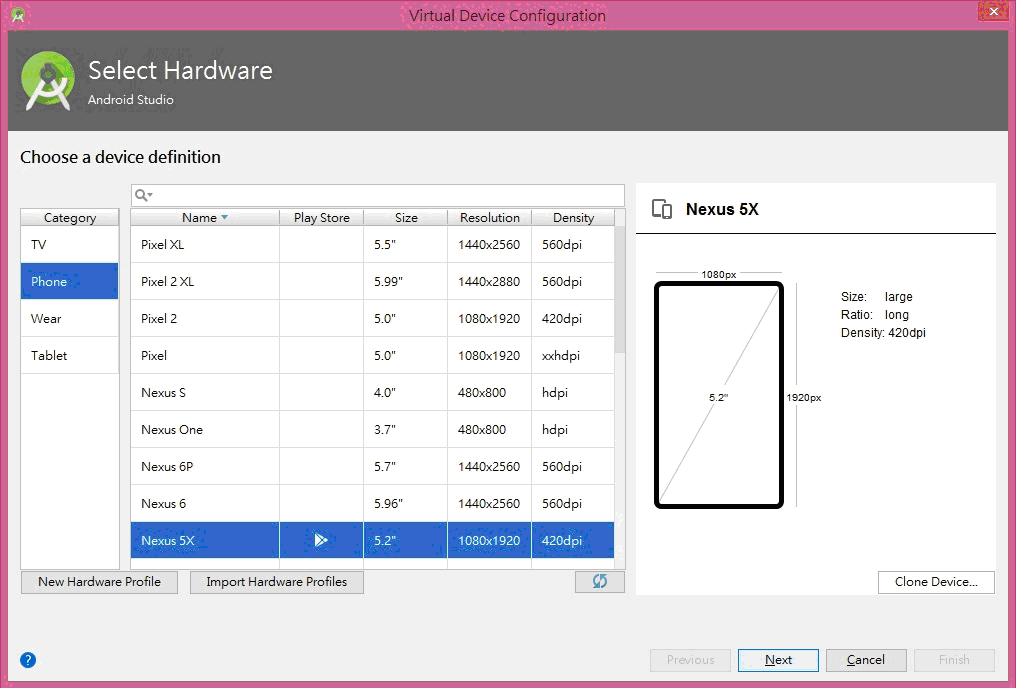The width and height of the screenshot is (1016, 688).
Task: Click the Ratio: long preview text
Action: click(875, 314)
